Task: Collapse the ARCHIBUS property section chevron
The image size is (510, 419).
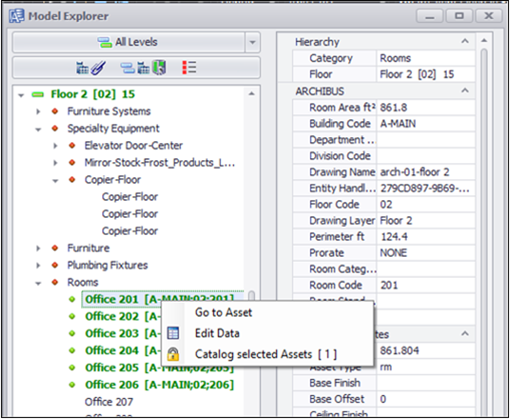Action: pyautogui.click(x=465, y=91)
